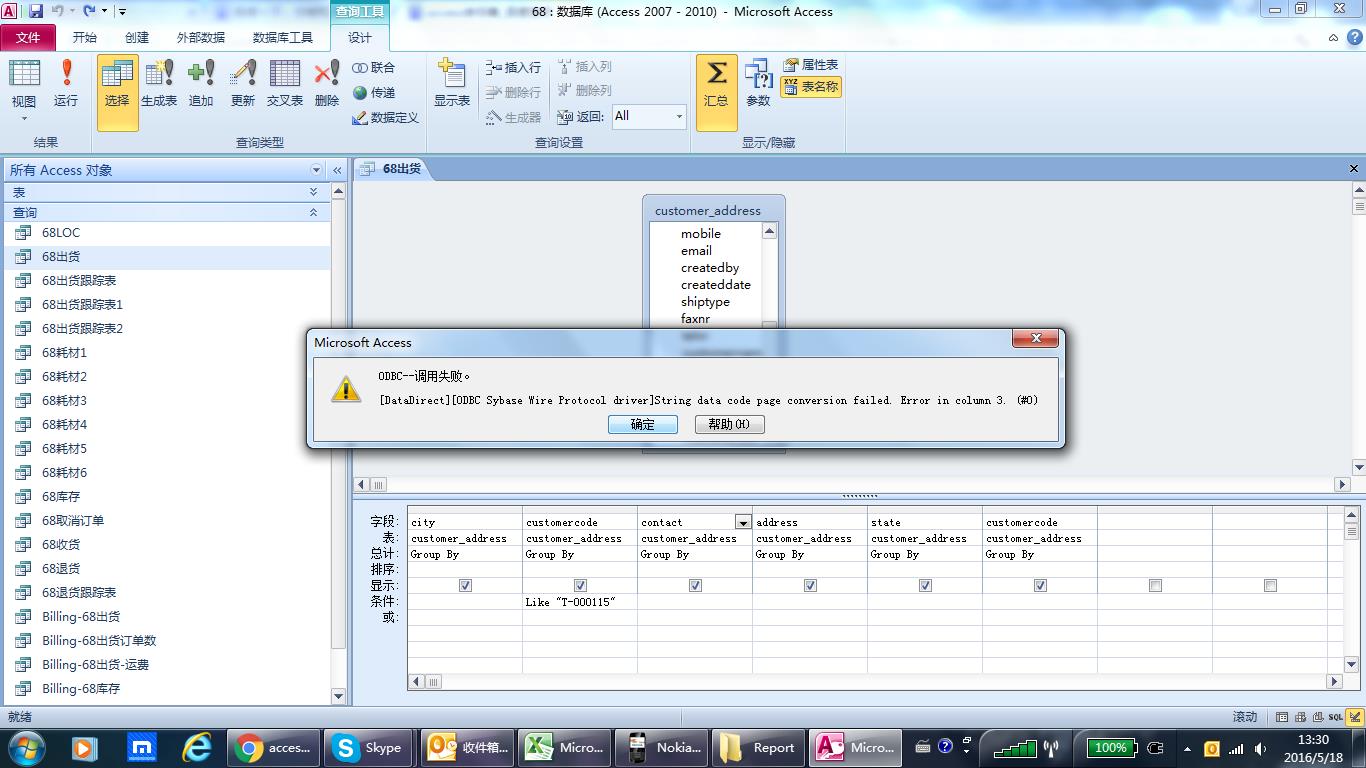Open Internet Explorer from the taskbar
1366x768 pixels.
[x=197, y=747]
